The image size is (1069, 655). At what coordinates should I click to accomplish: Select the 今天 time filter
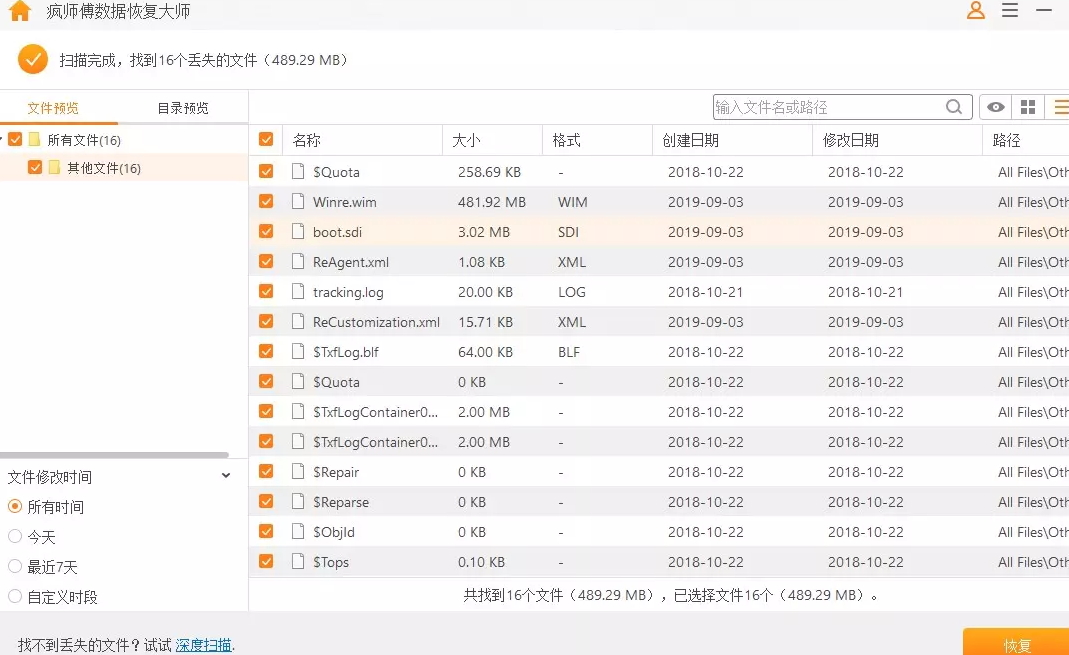point(15,537)
